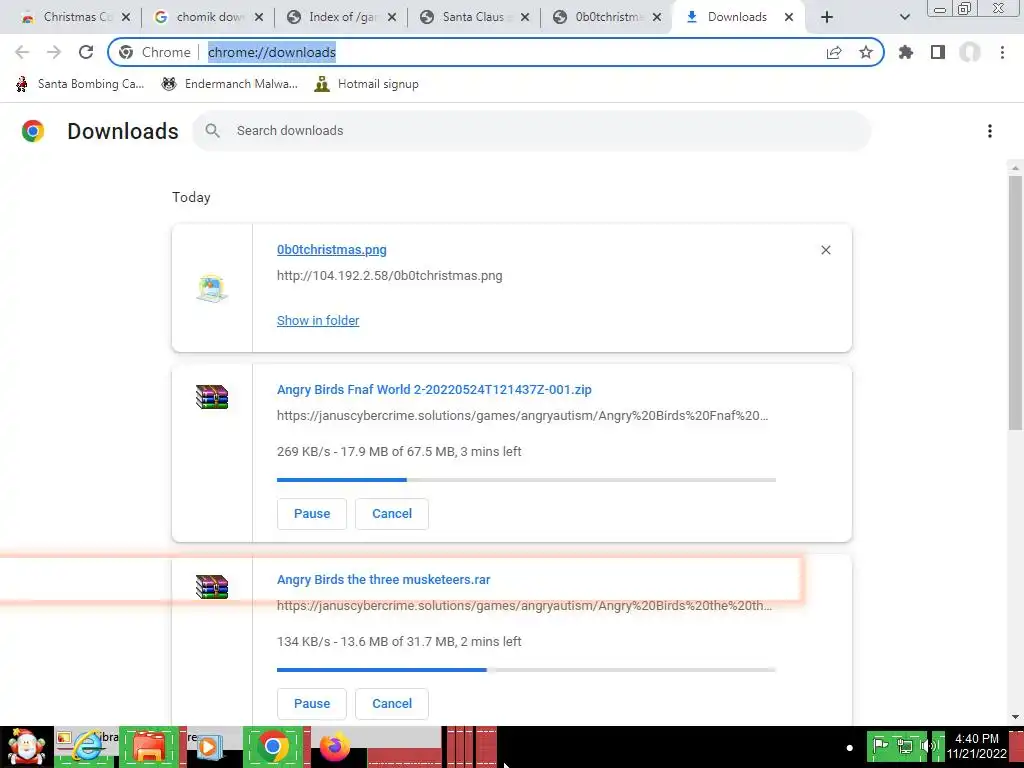Click the Fnaf World zip archive icon
This screenshot has height=768, width=1024.
[212, 397]
